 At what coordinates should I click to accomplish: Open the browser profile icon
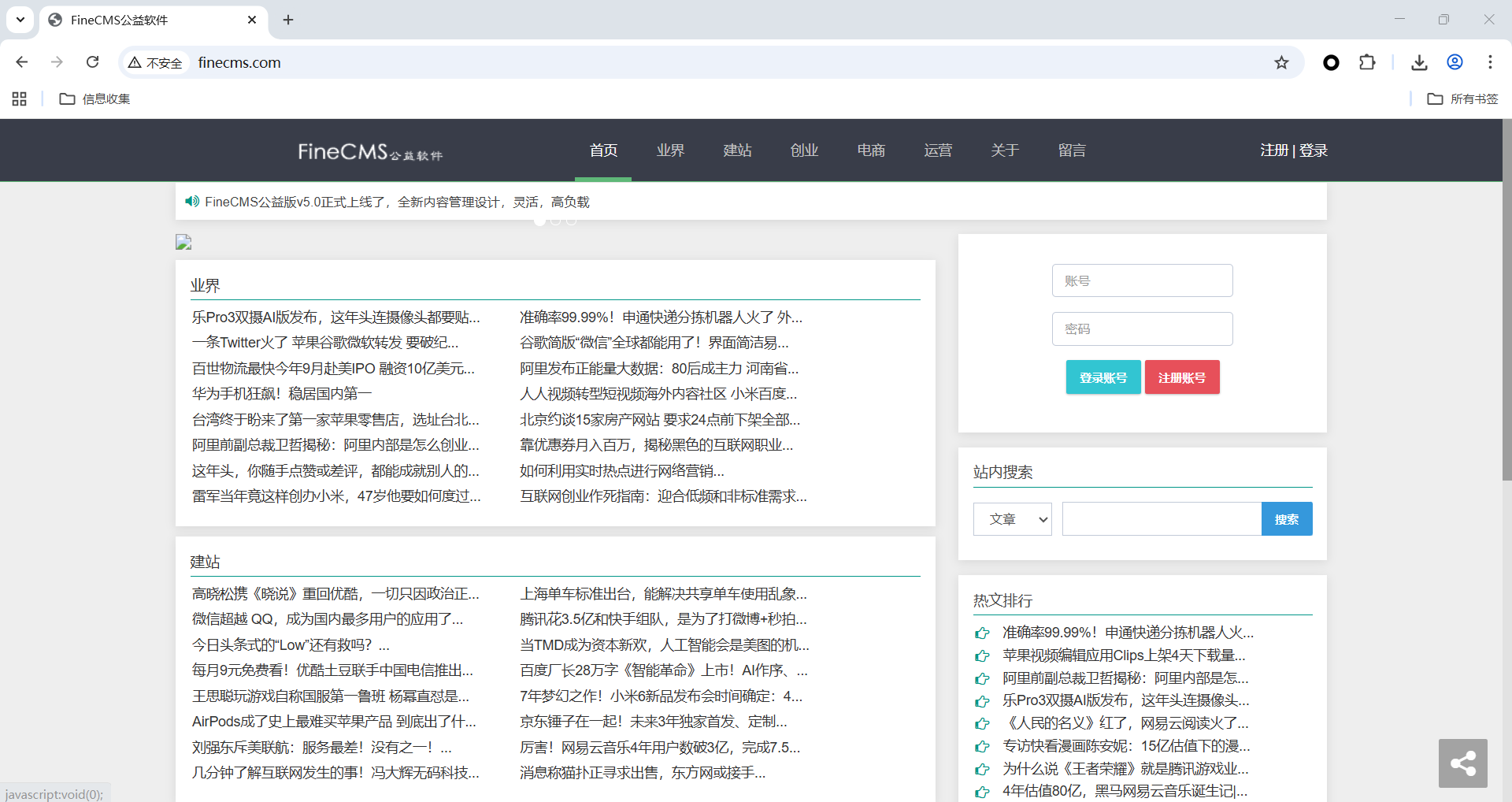[1455, 62]
